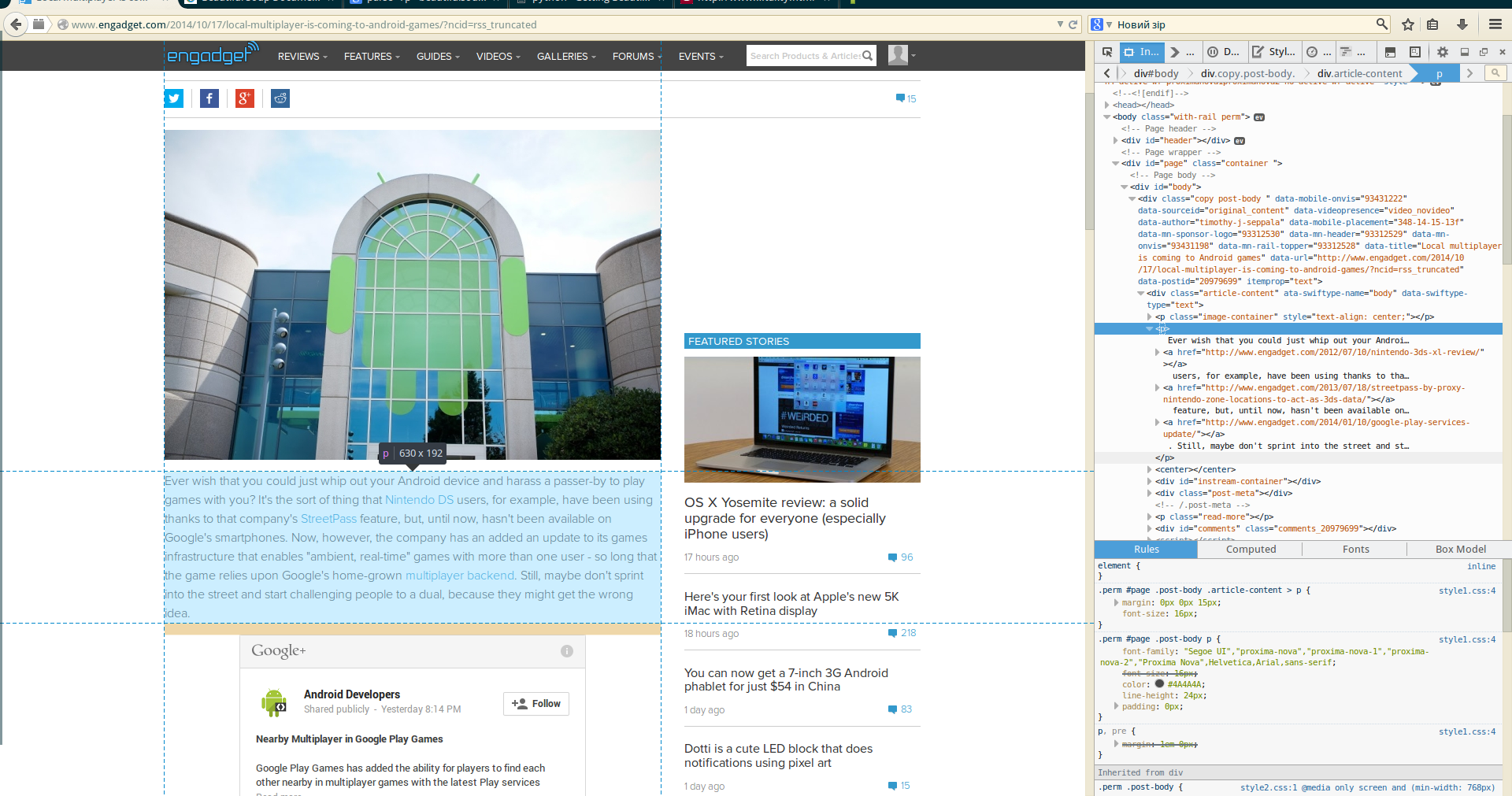Expand the head node in the markup tree

click(x=1106, y=105)
